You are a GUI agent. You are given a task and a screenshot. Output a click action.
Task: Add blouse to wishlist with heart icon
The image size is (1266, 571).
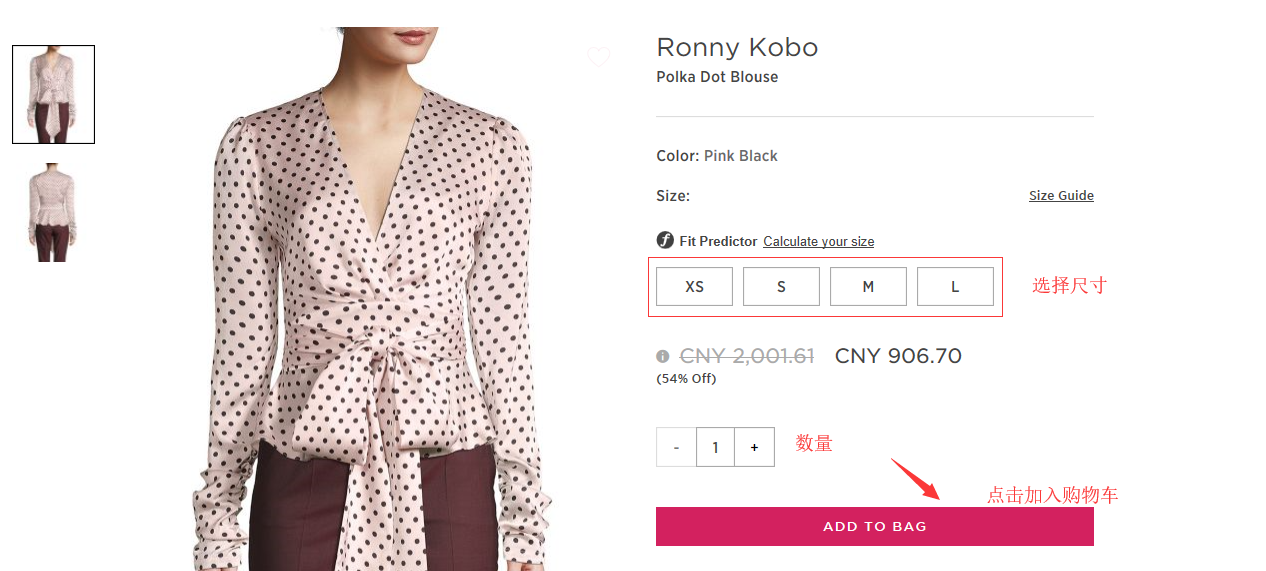point(598,58)
